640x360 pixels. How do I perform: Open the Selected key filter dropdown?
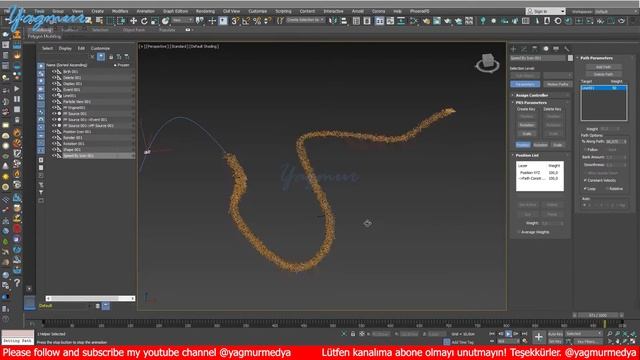[x=584, y=334]
